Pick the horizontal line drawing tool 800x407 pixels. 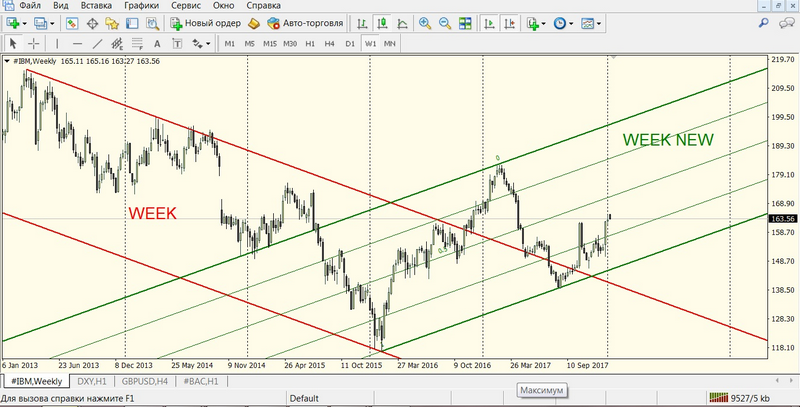79,43
